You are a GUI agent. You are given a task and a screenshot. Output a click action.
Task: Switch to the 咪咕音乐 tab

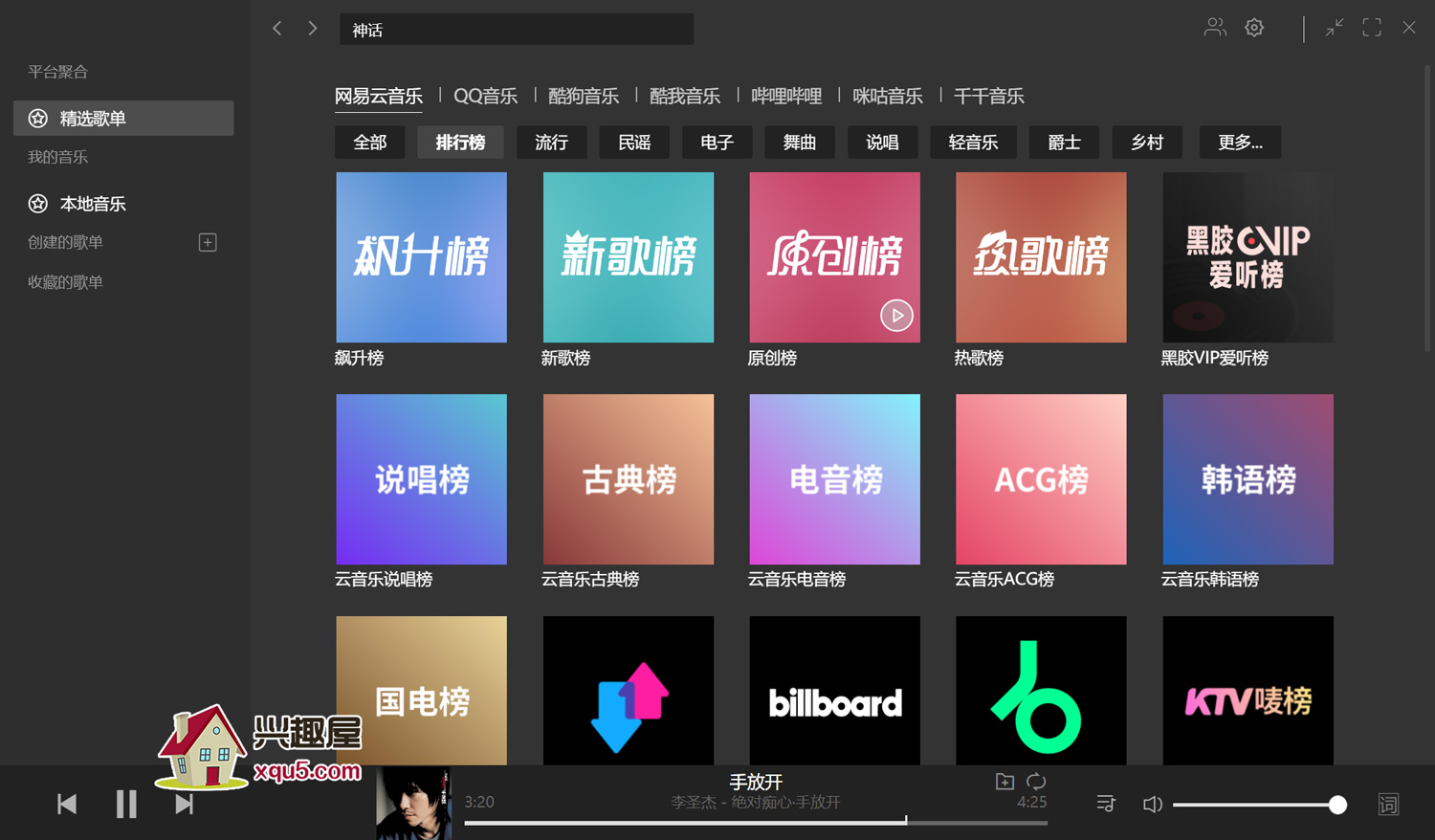pyautogui.click(x=888, y=96)
